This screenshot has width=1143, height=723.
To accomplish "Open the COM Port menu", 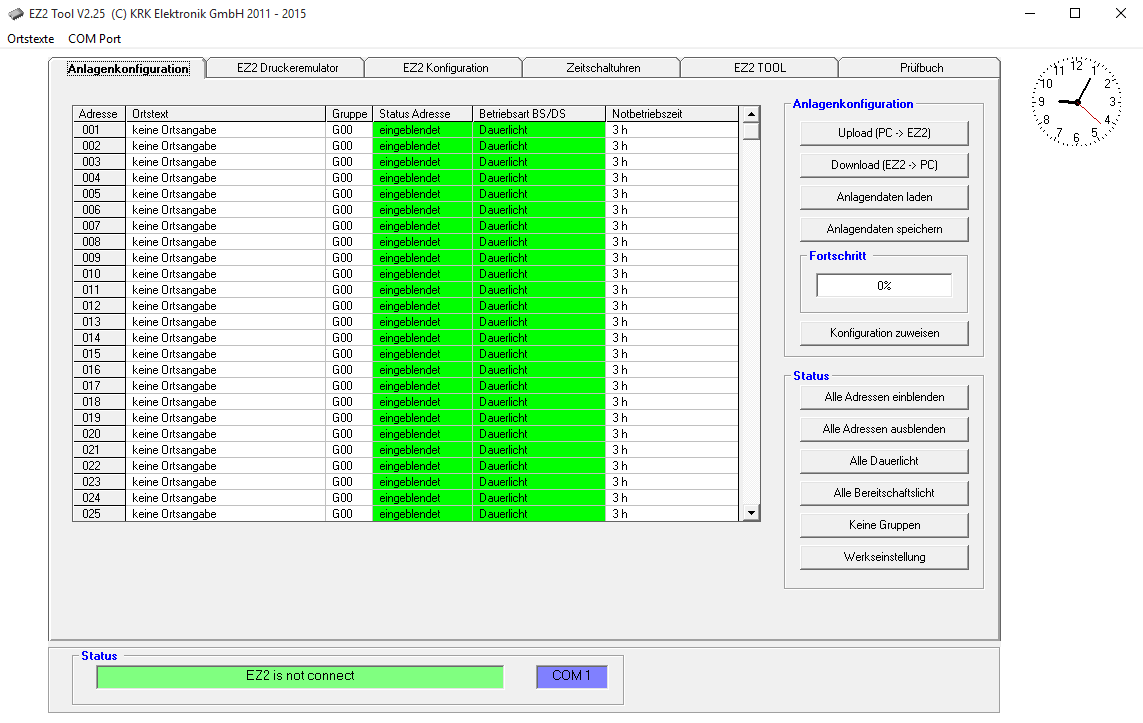I will pos(94,39).
